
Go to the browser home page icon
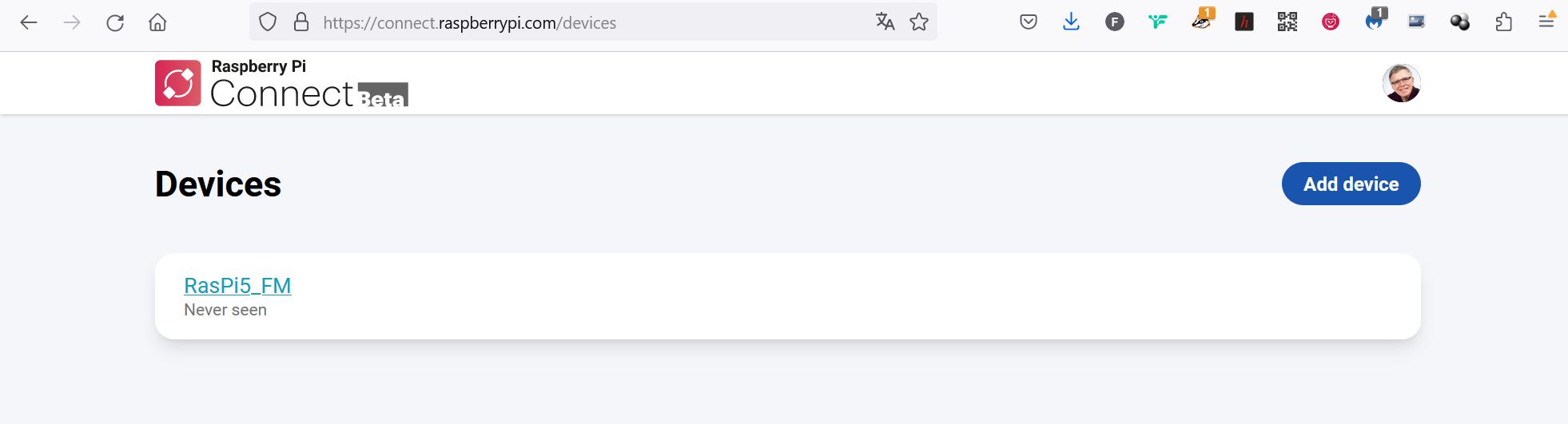(x=157, y=22)
